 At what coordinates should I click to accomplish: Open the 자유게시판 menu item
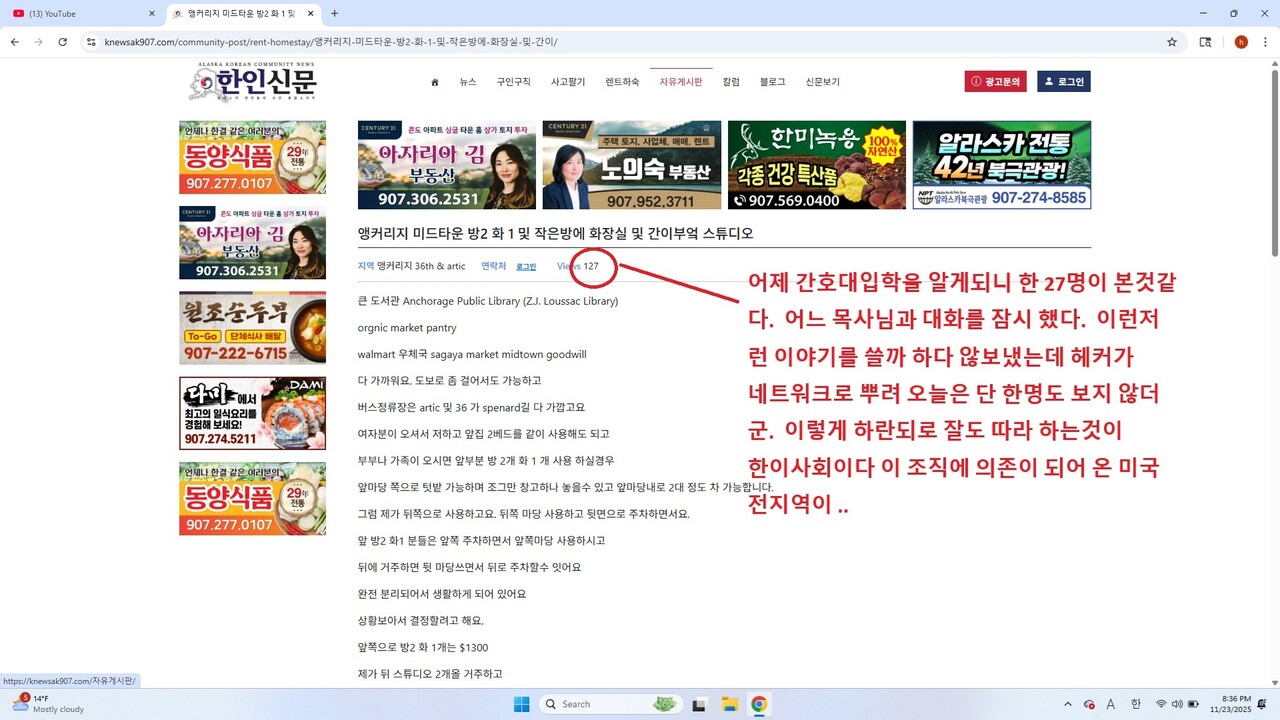pos(680,82)
